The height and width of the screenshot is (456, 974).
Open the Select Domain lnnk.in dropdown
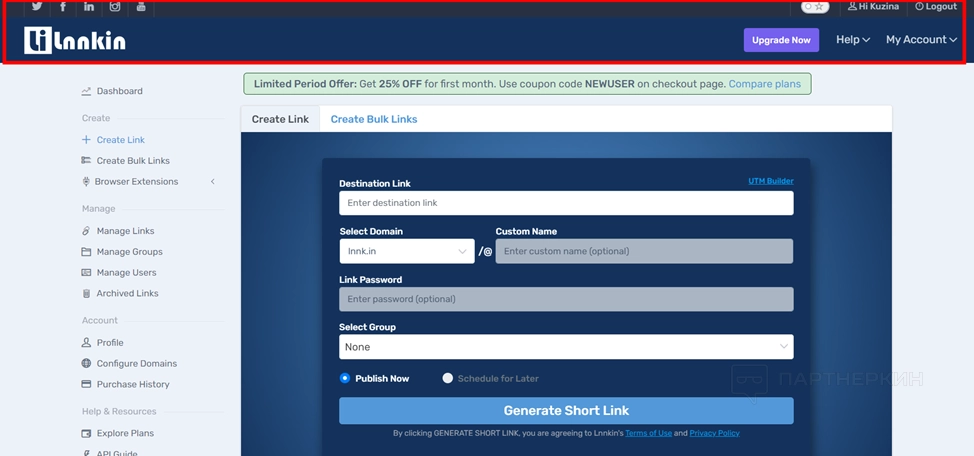pyautogui.click(x=407, y=251)
